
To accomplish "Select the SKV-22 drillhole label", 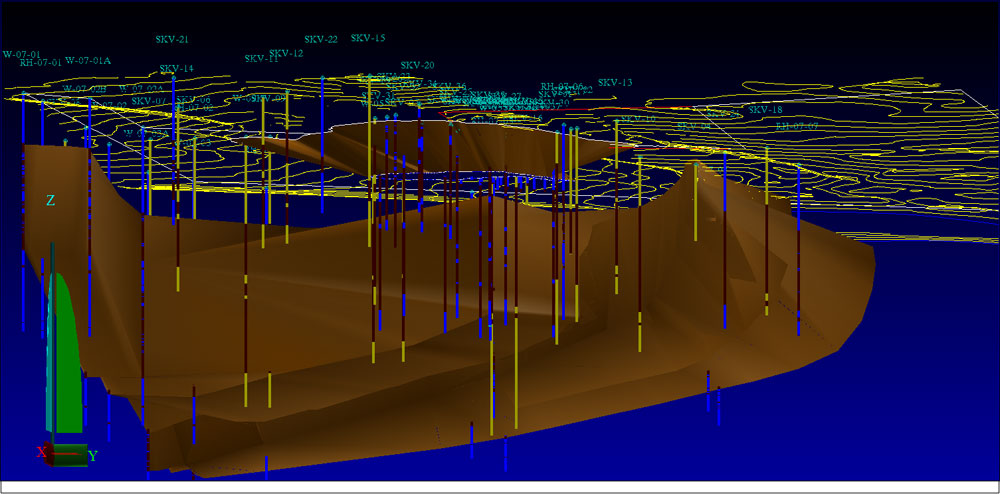I will click(x=321, y=40).
